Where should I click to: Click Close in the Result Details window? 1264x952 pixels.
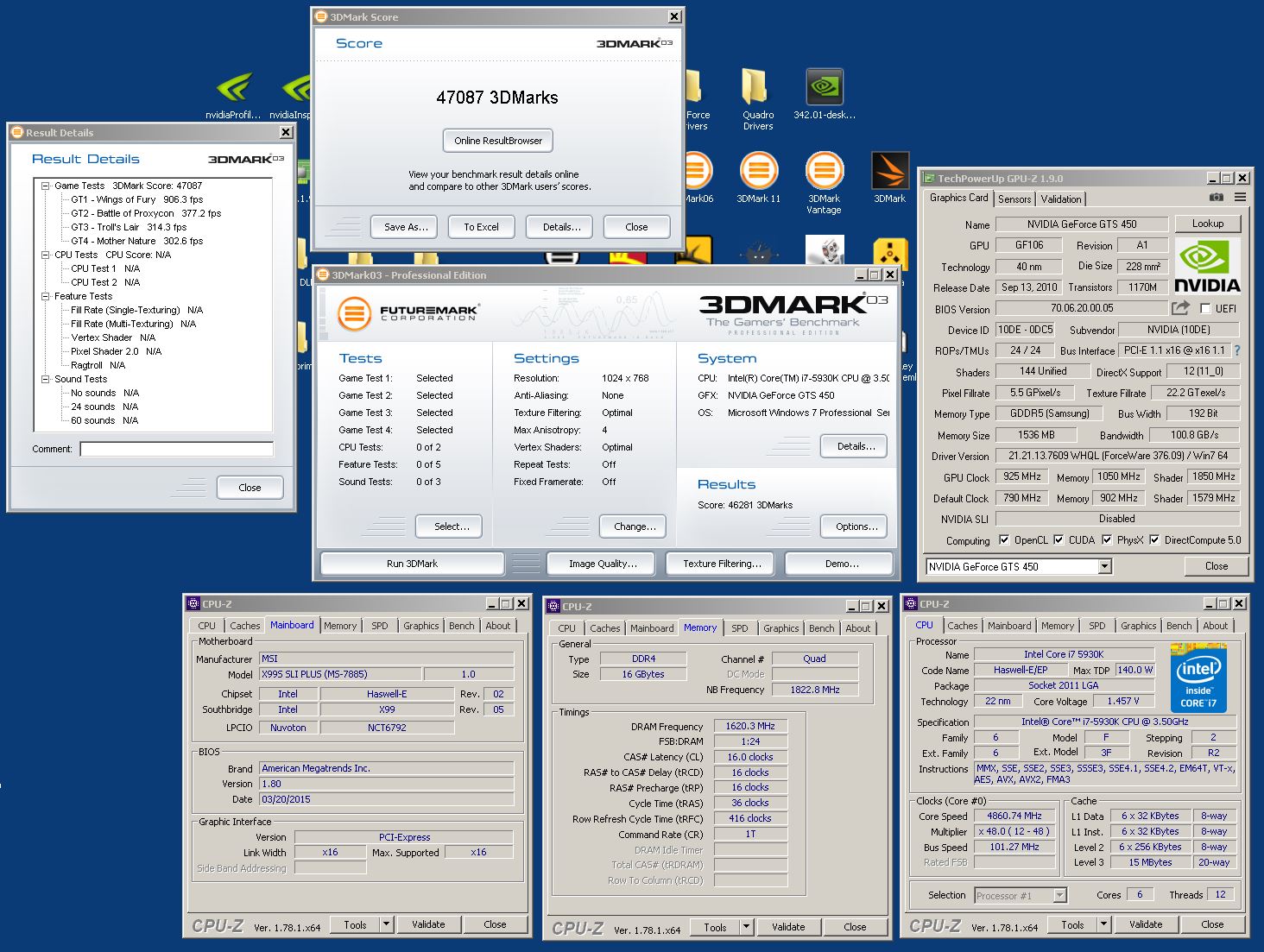point(250,488)
